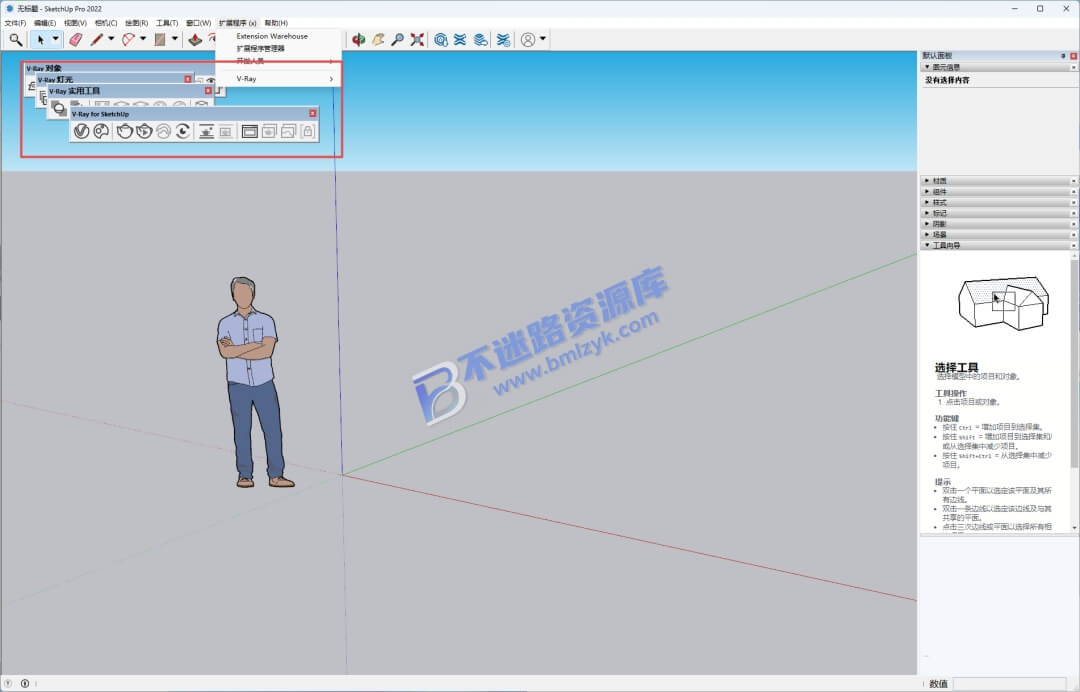Click the question mark status bar icon
This screenshot has height=692, width=1080.
click(x=9, y=683)
